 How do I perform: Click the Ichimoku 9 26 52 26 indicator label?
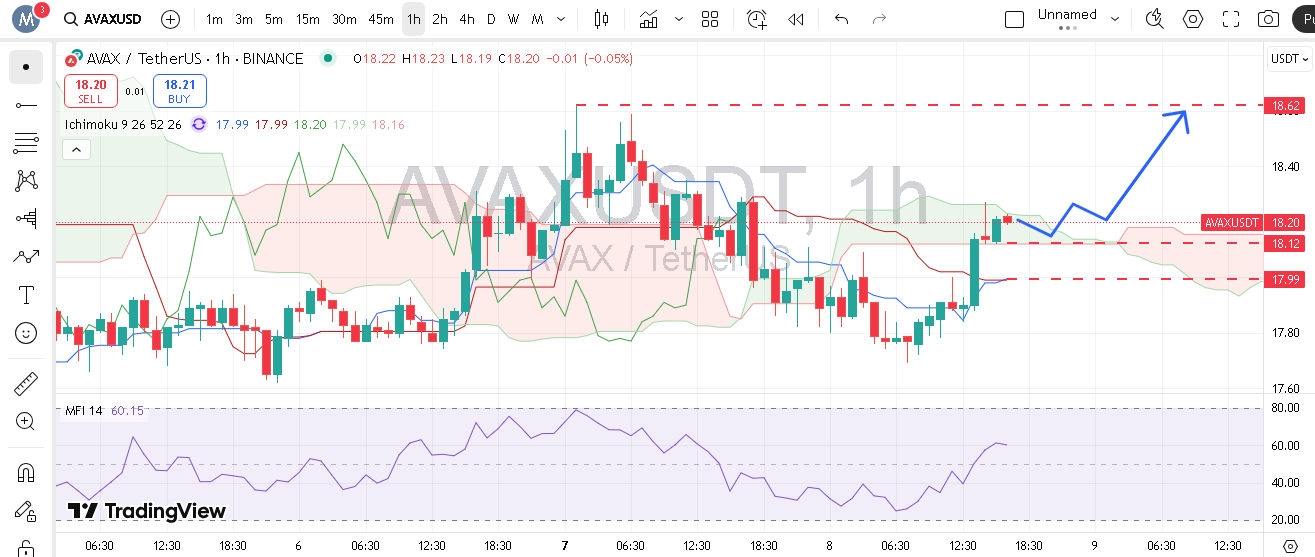click(123, 124)
